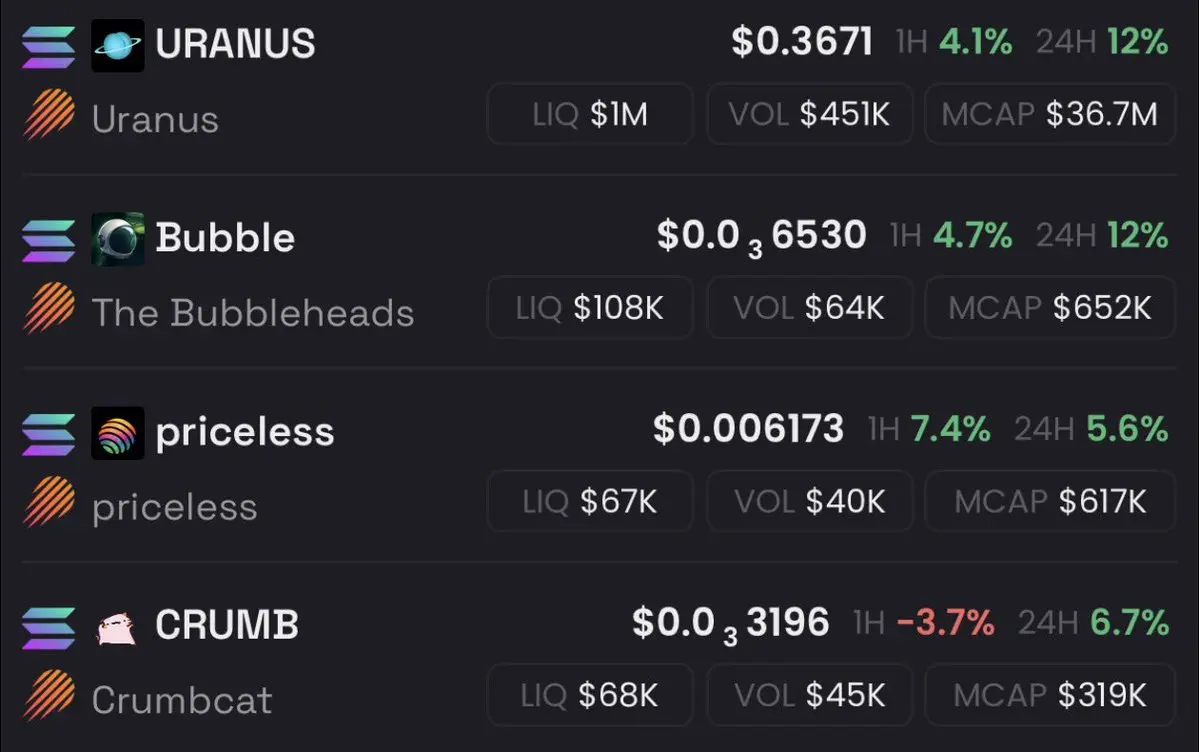1199x752 pixels.
Task: Click the Solana chain icon beside priceless
Action: 49,434
